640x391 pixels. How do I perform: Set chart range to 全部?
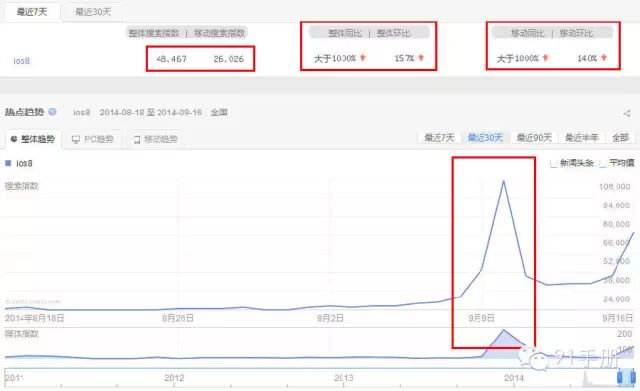tap(620, 138)
